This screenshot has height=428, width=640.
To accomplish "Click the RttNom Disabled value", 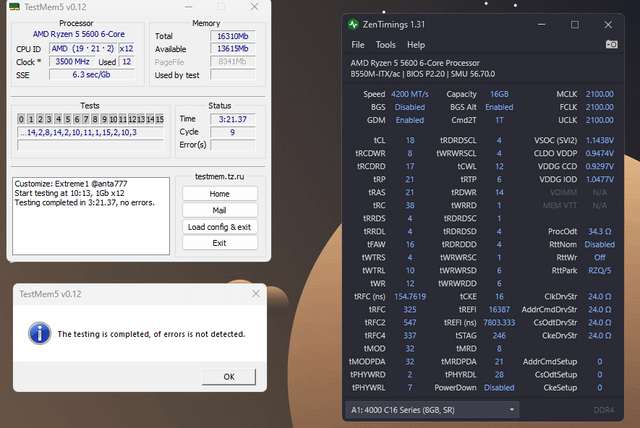I will point(600,244).
